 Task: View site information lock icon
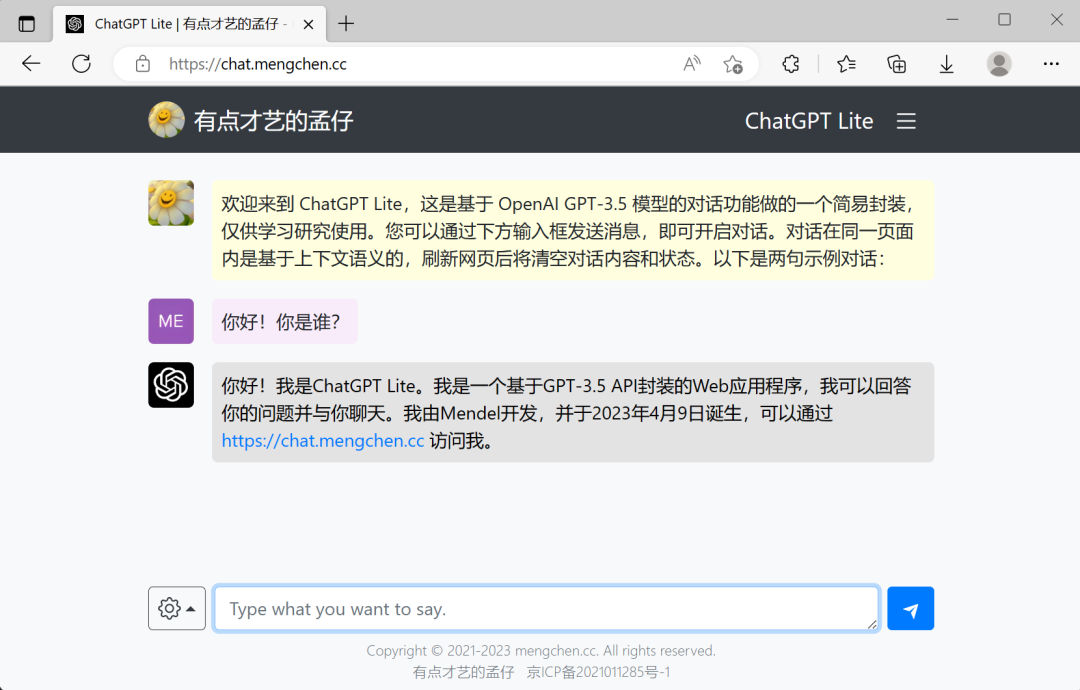tap(143, 64)
